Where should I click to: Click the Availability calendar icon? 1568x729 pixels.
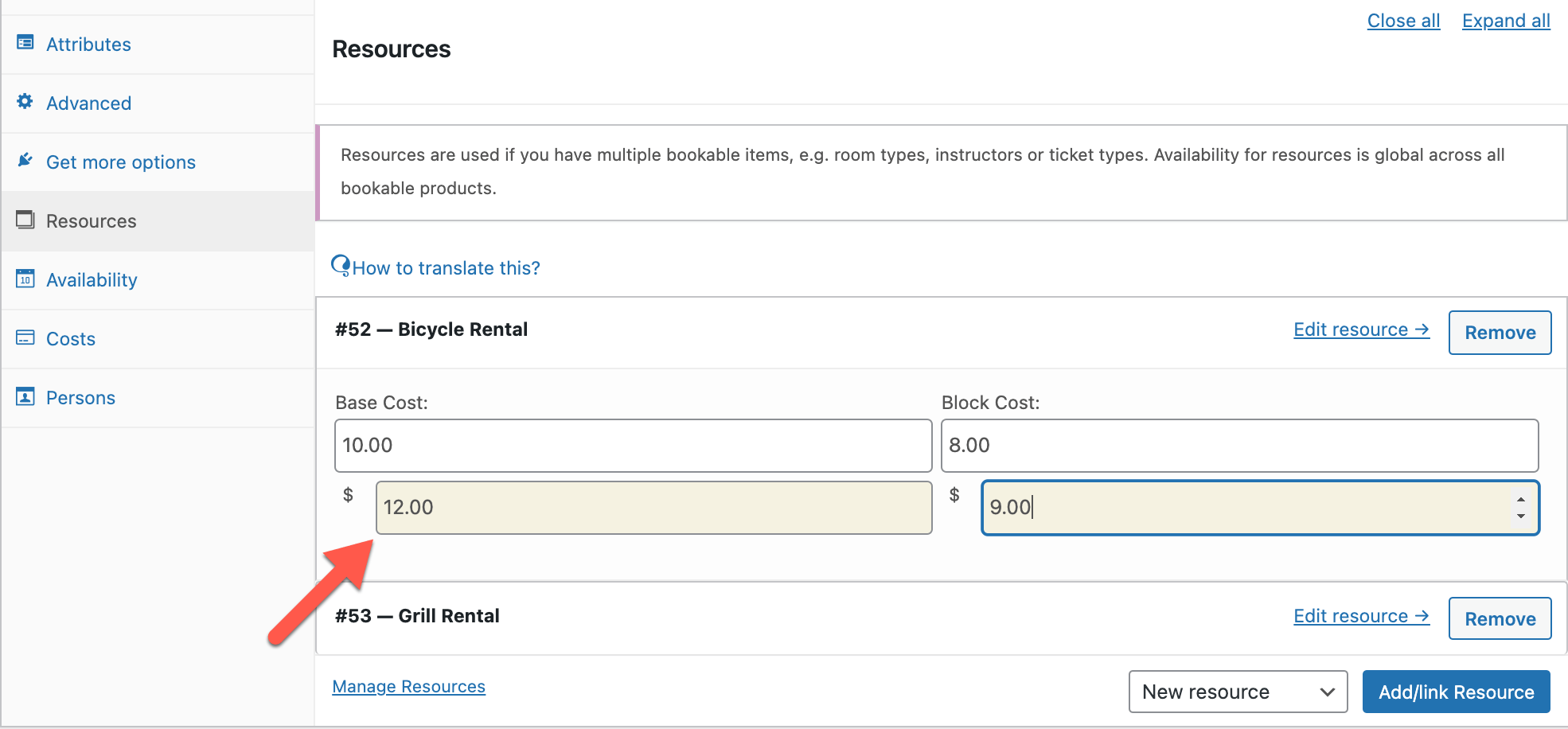pyautogui.click(x=25, y=279)
